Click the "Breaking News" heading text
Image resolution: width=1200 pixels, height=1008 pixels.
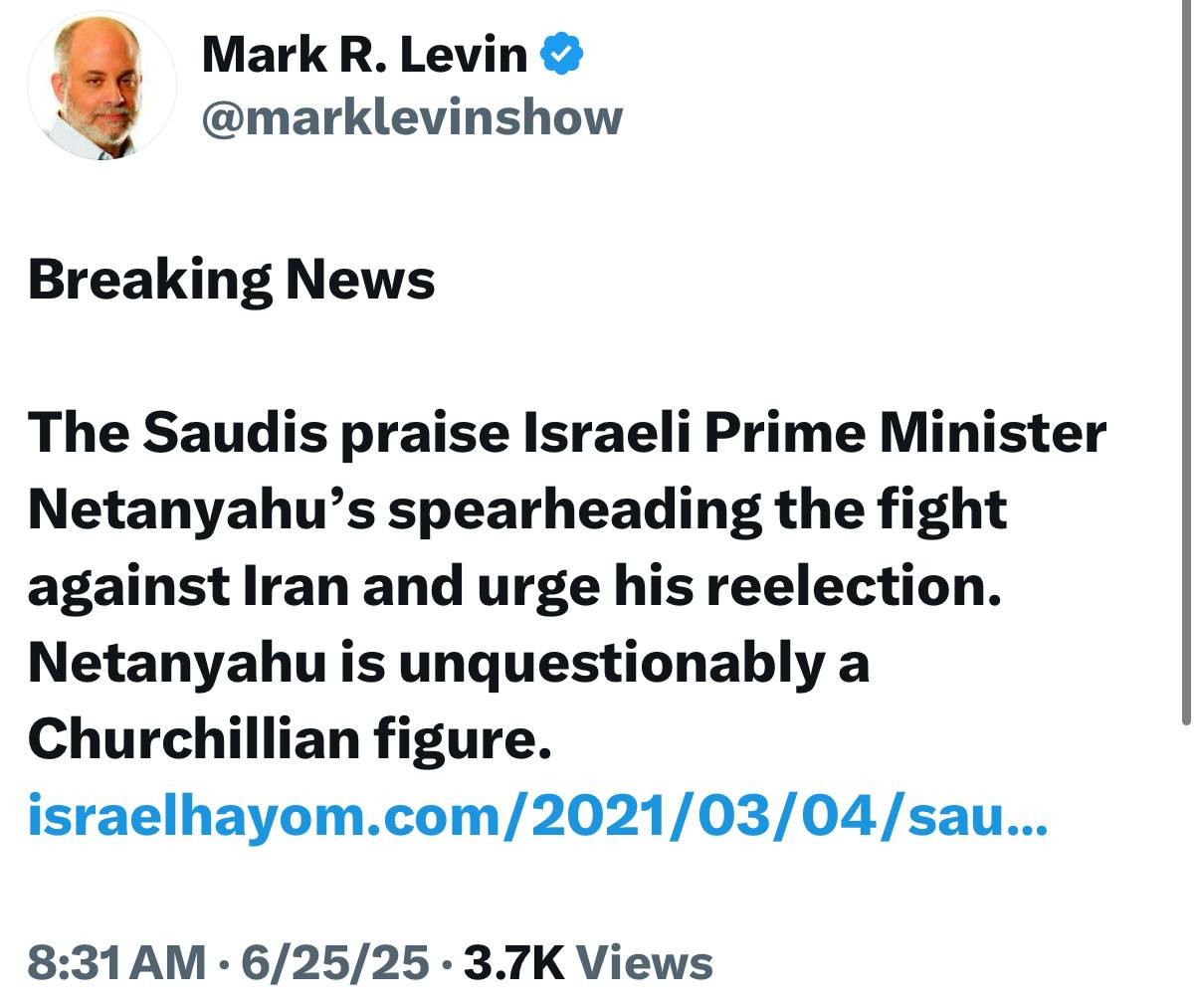click(231, 280)
